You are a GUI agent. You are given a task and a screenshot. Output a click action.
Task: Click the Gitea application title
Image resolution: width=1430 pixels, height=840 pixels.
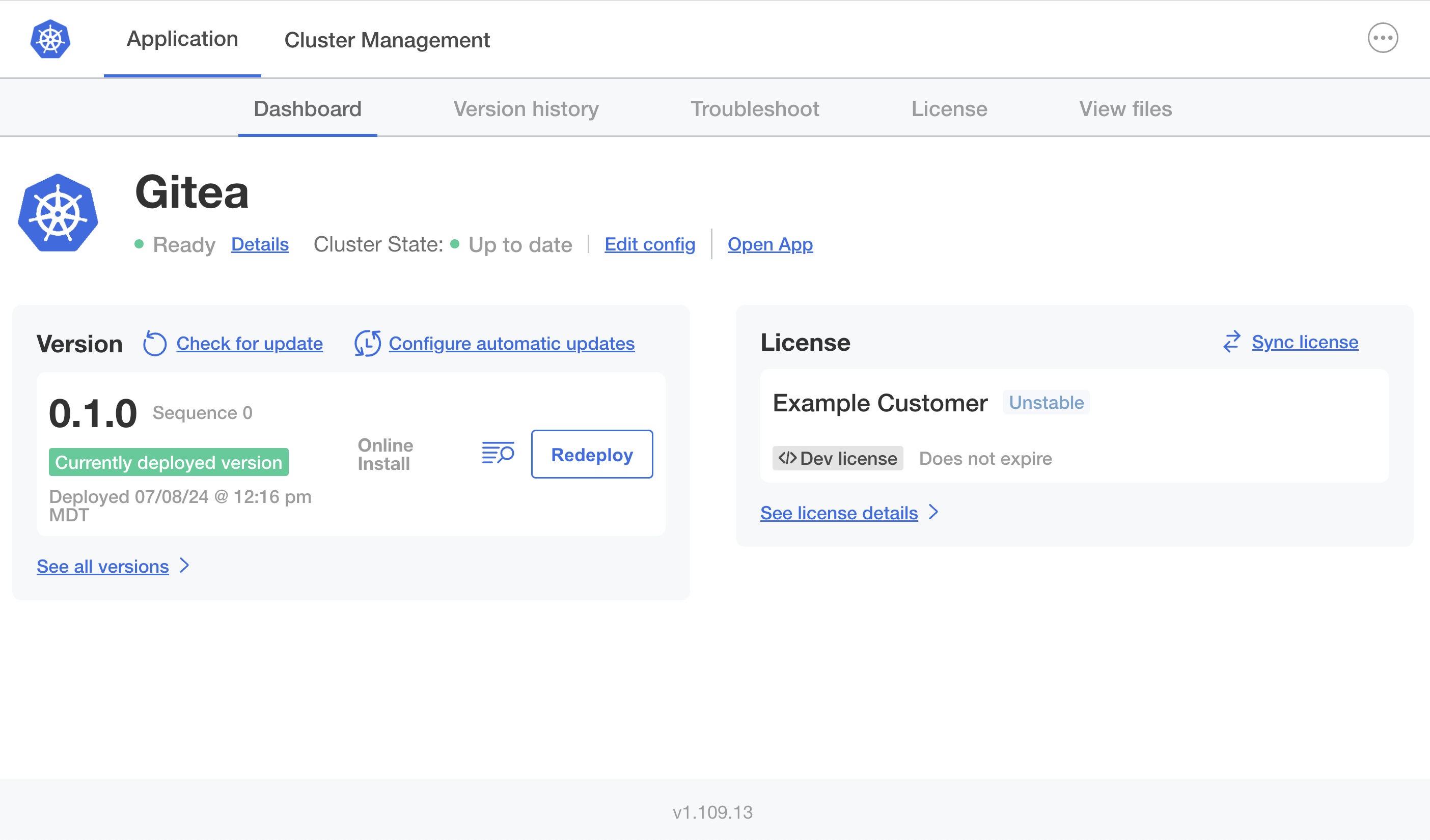pos(192,192)
